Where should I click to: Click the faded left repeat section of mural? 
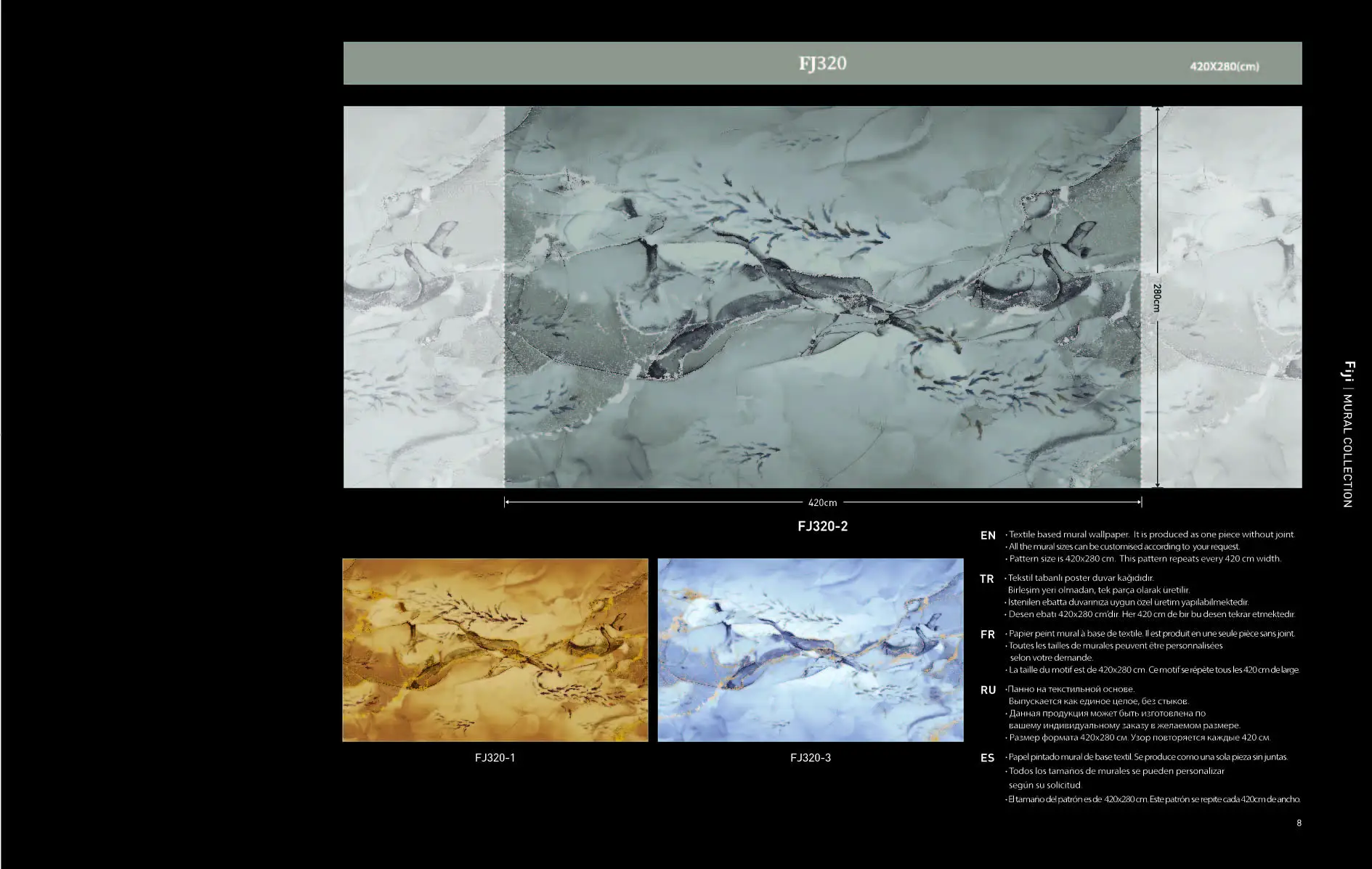(423, 296)
